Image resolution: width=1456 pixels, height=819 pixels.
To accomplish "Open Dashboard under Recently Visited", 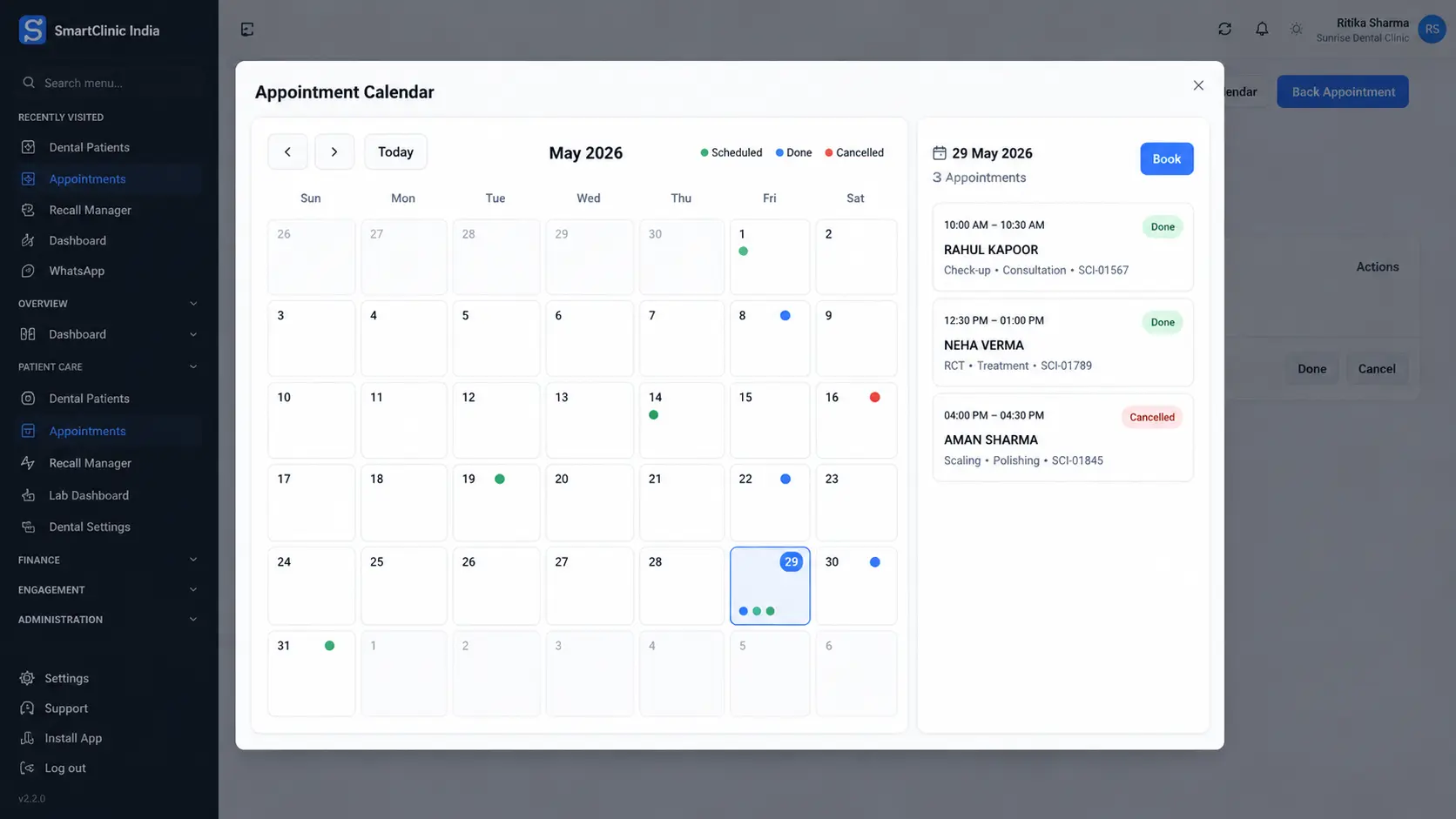I will tap(109, 240).
